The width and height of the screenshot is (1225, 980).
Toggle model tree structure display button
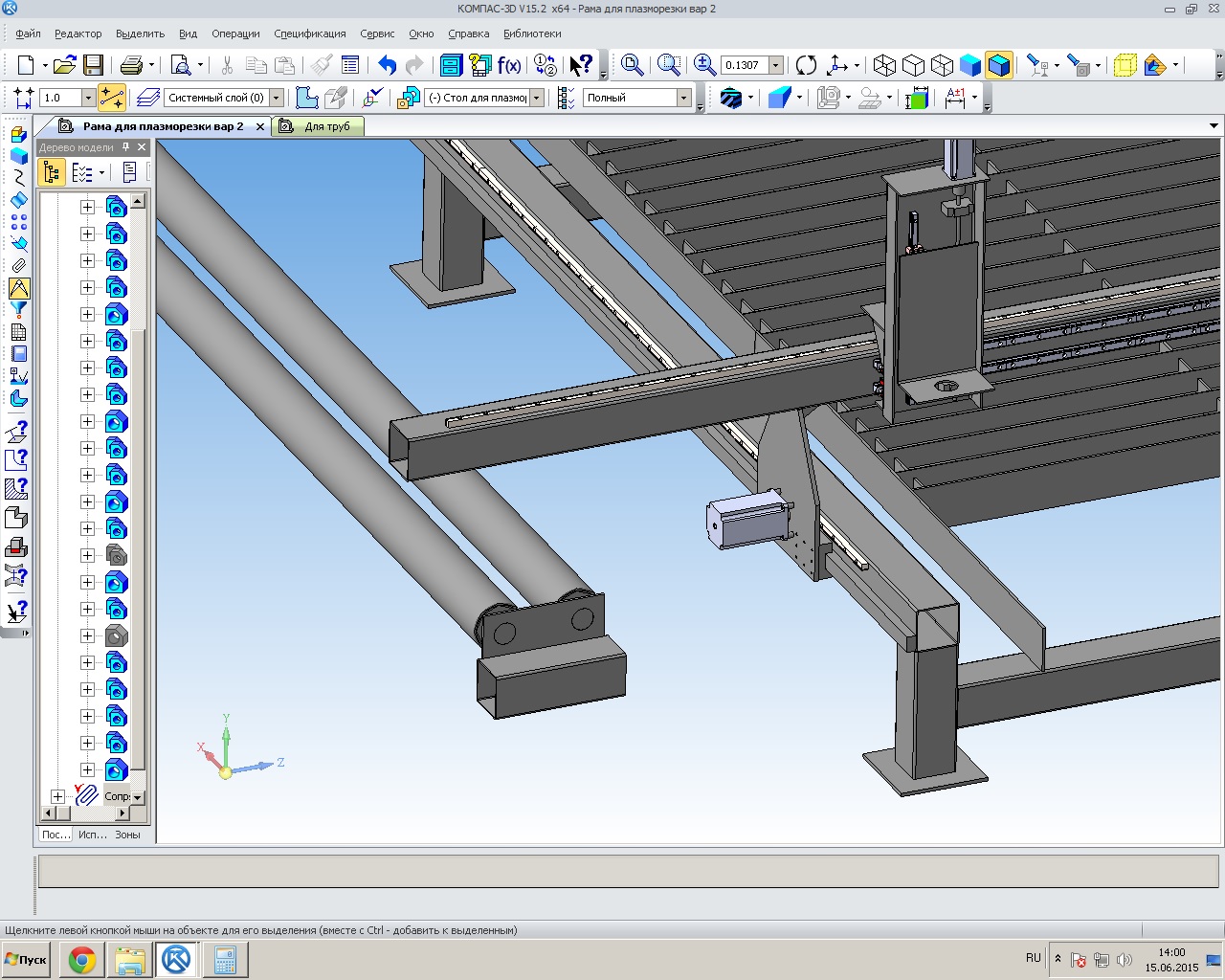52,172
